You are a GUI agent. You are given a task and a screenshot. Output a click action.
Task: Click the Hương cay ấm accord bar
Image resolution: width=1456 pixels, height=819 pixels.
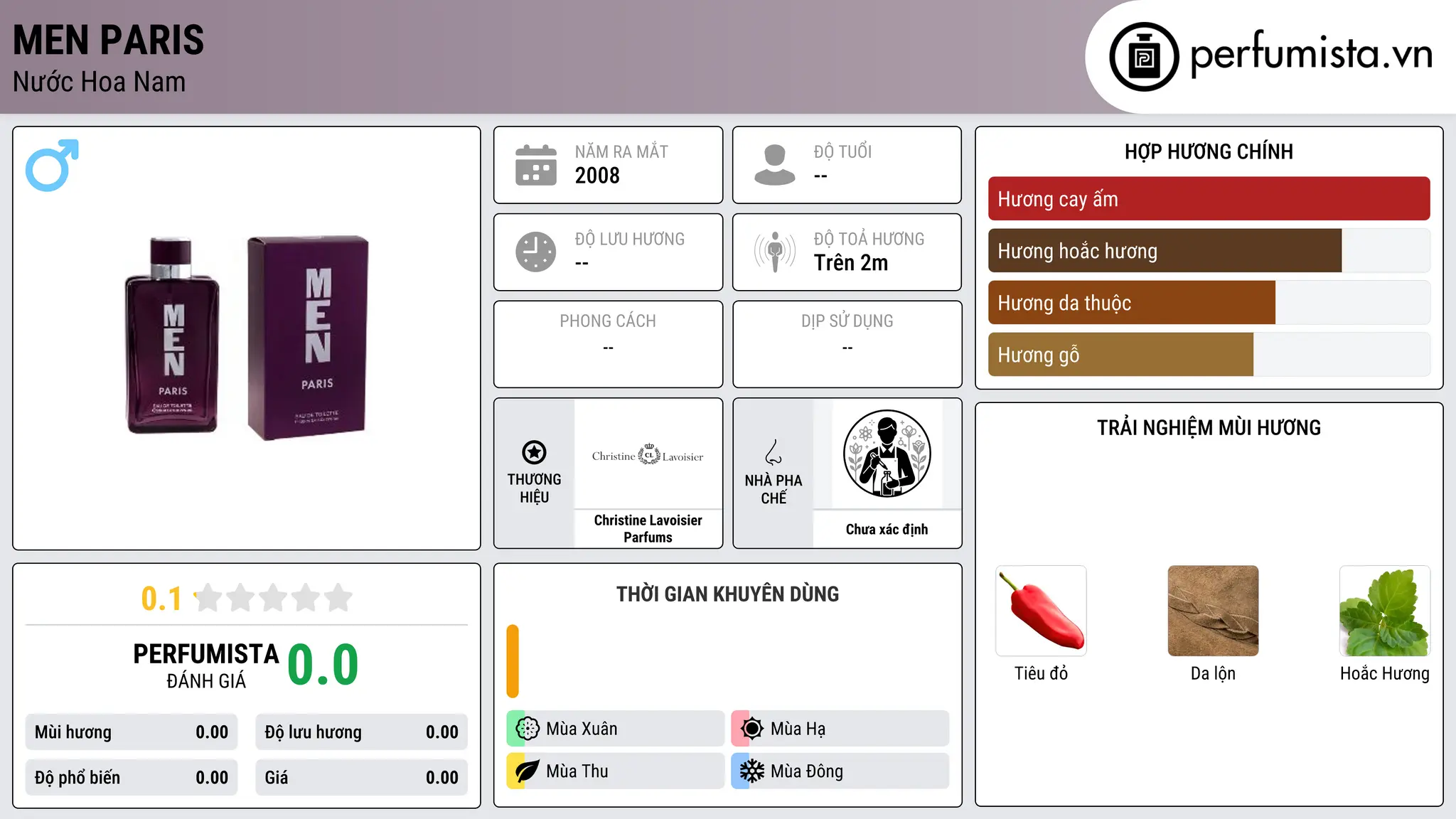point(1209,199)
